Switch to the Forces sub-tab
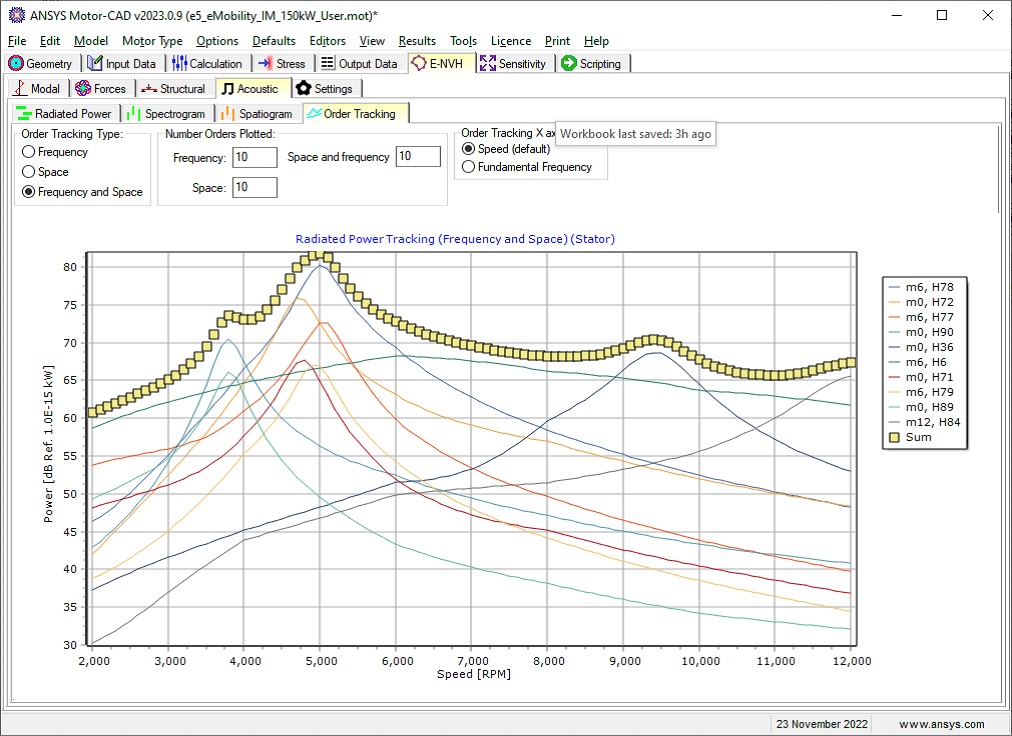 pyautogui.click(x=101, y=88)
